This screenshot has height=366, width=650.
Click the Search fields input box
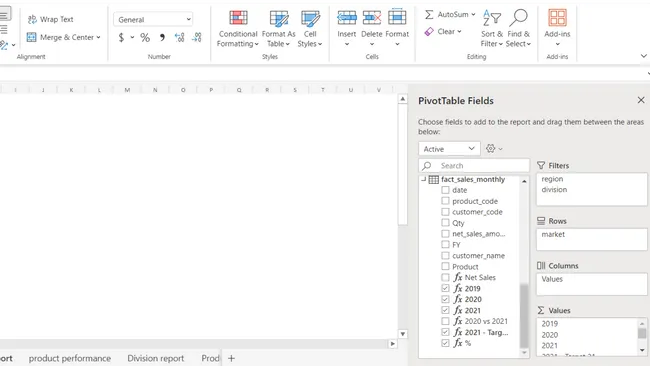pos(474,166)
